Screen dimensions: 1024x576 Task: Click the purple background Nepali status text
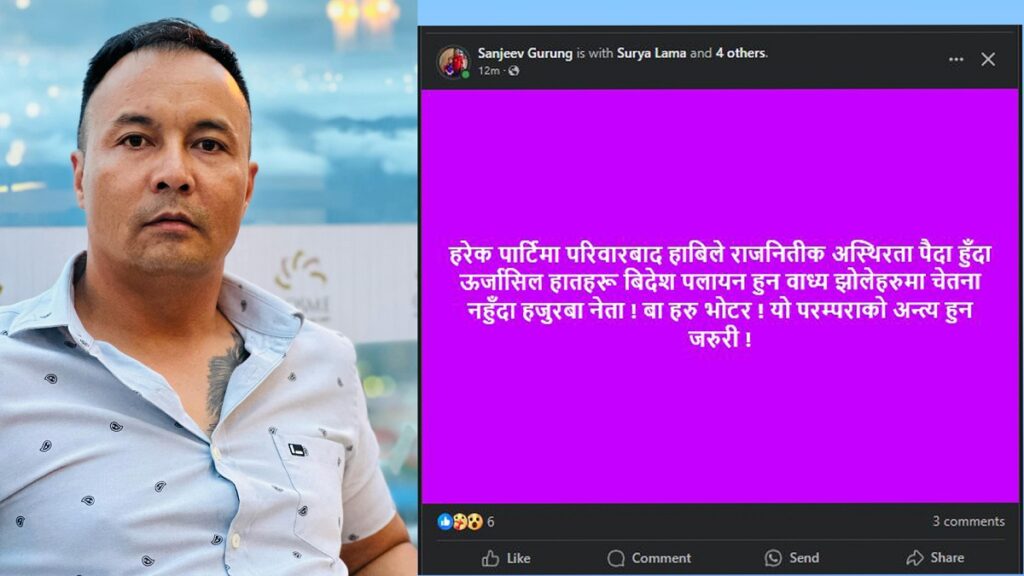[720, 295]
